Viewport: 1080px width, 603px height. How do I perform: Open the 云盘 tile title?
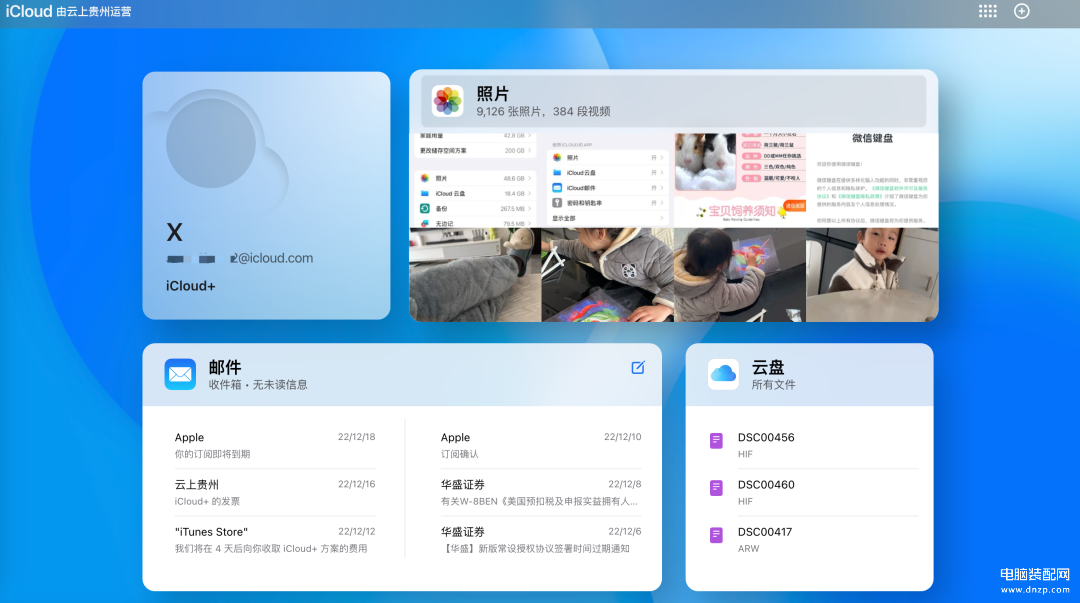768,367
